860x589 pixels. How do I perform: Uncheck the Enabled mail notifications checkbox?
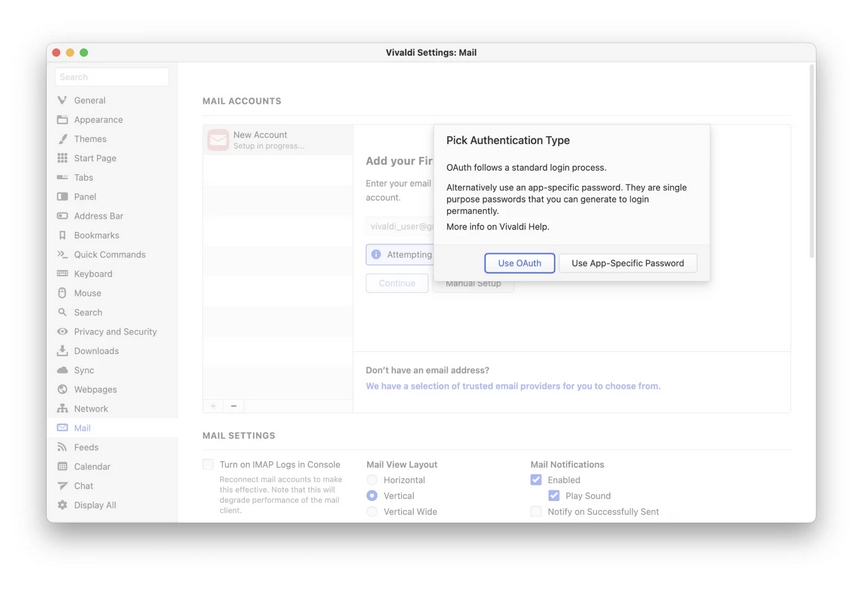[x=536, y=480]
